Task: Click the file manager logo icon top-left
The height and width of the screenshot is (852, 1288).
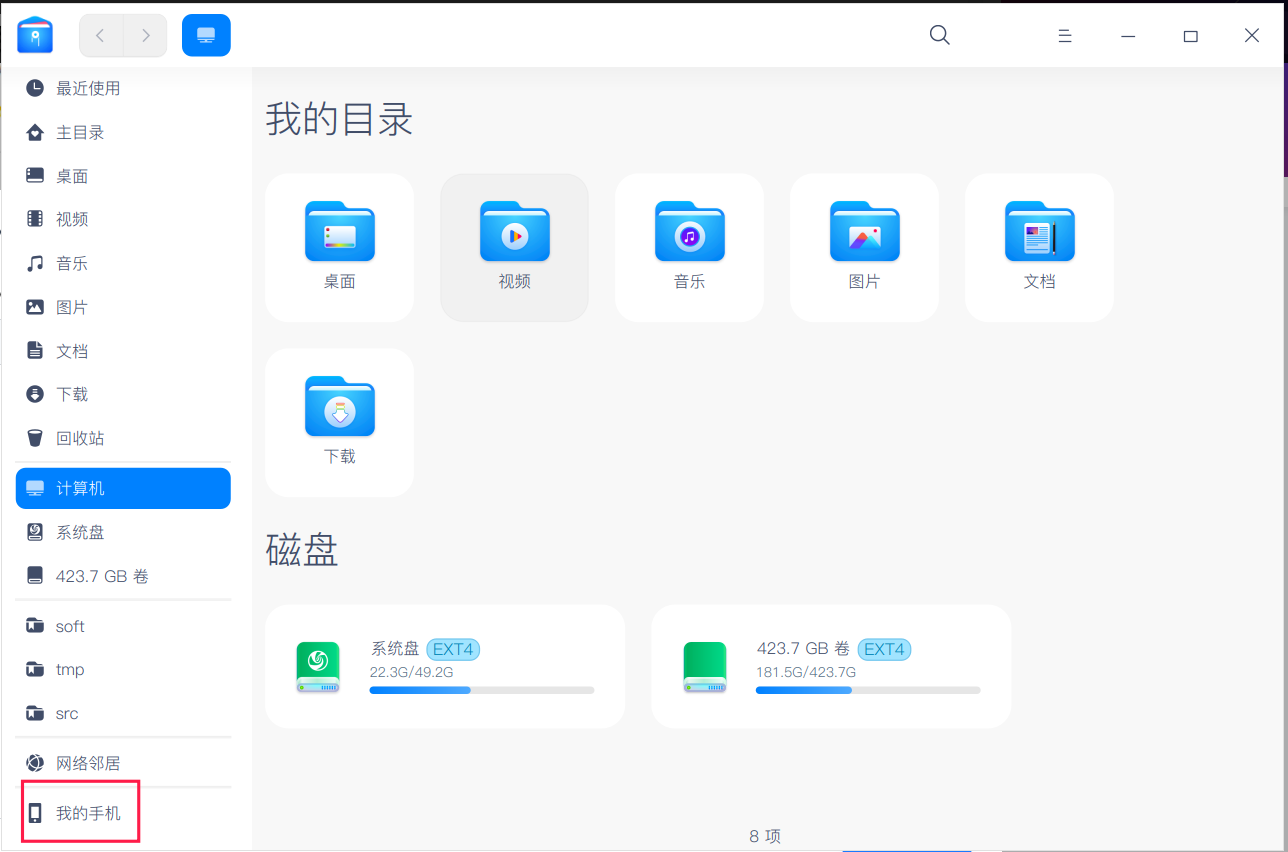Action: (x=35, y=33)
